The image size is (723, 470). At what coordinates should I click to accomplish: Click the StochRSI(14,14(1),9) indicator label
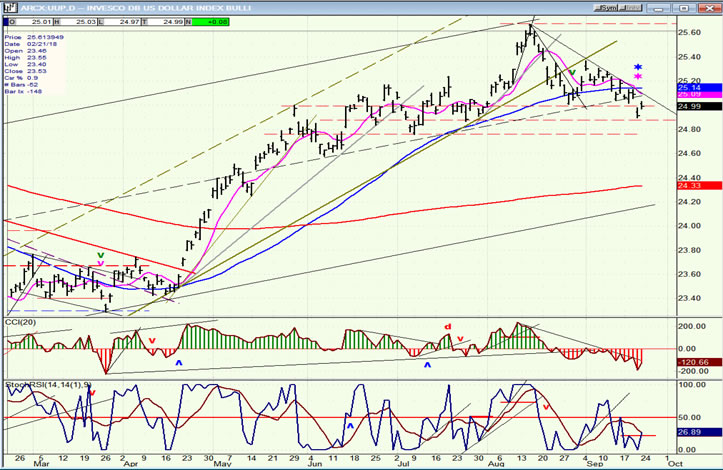pyautogui.click(x=48, y=384)
